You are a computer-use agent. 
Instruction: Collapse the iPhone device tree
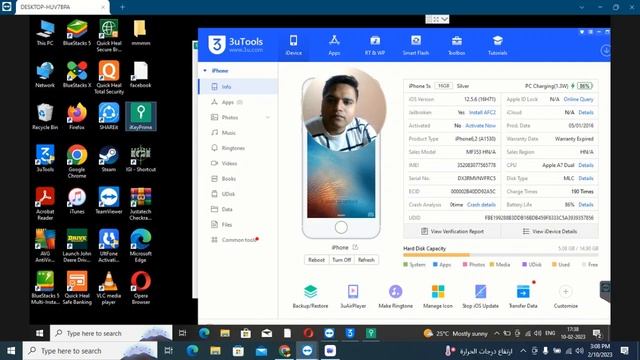(x=205, y=71)
